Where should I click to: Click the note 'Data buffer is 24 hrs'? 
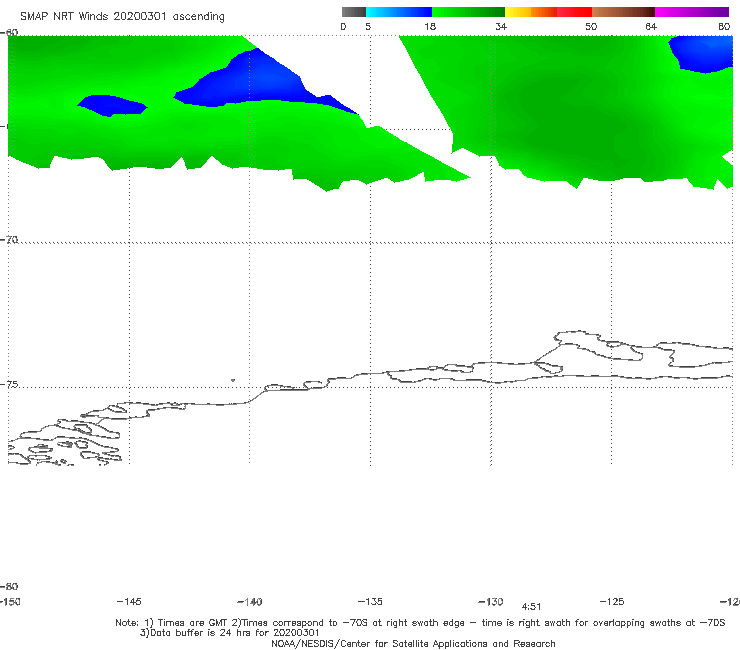[202, 633]
